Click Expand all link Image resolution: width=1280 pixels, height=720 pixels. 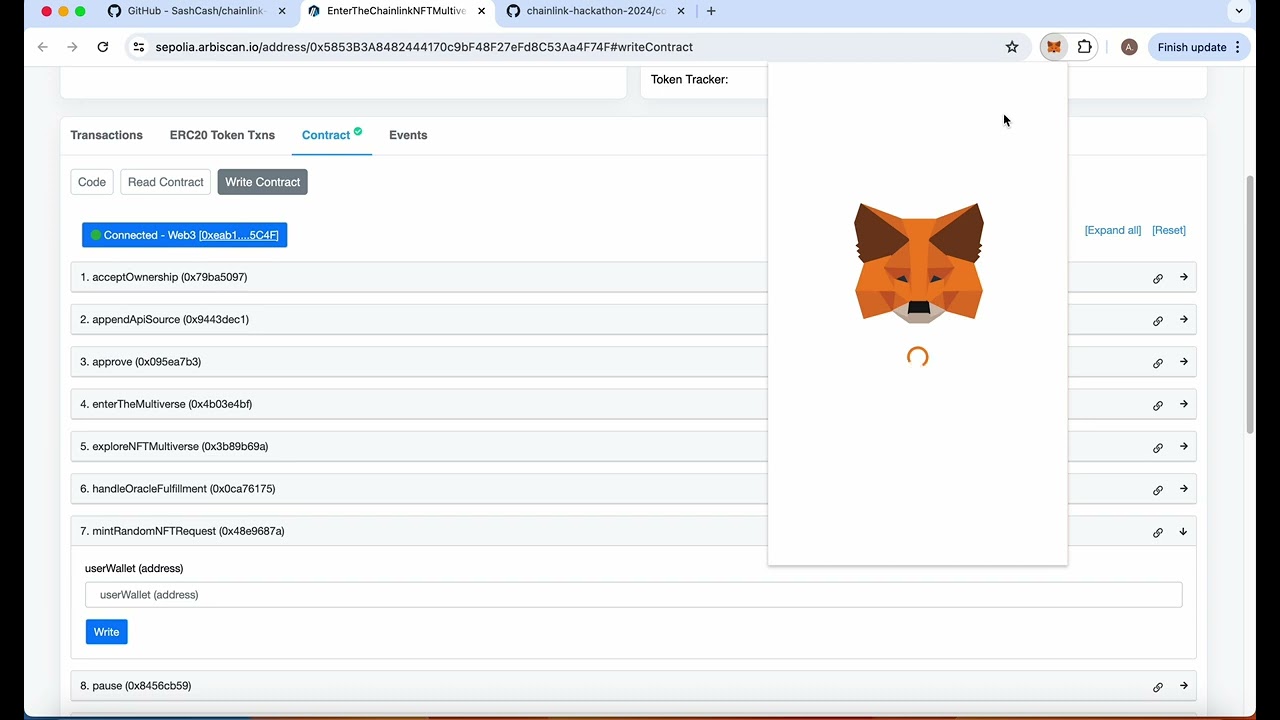1113,230
